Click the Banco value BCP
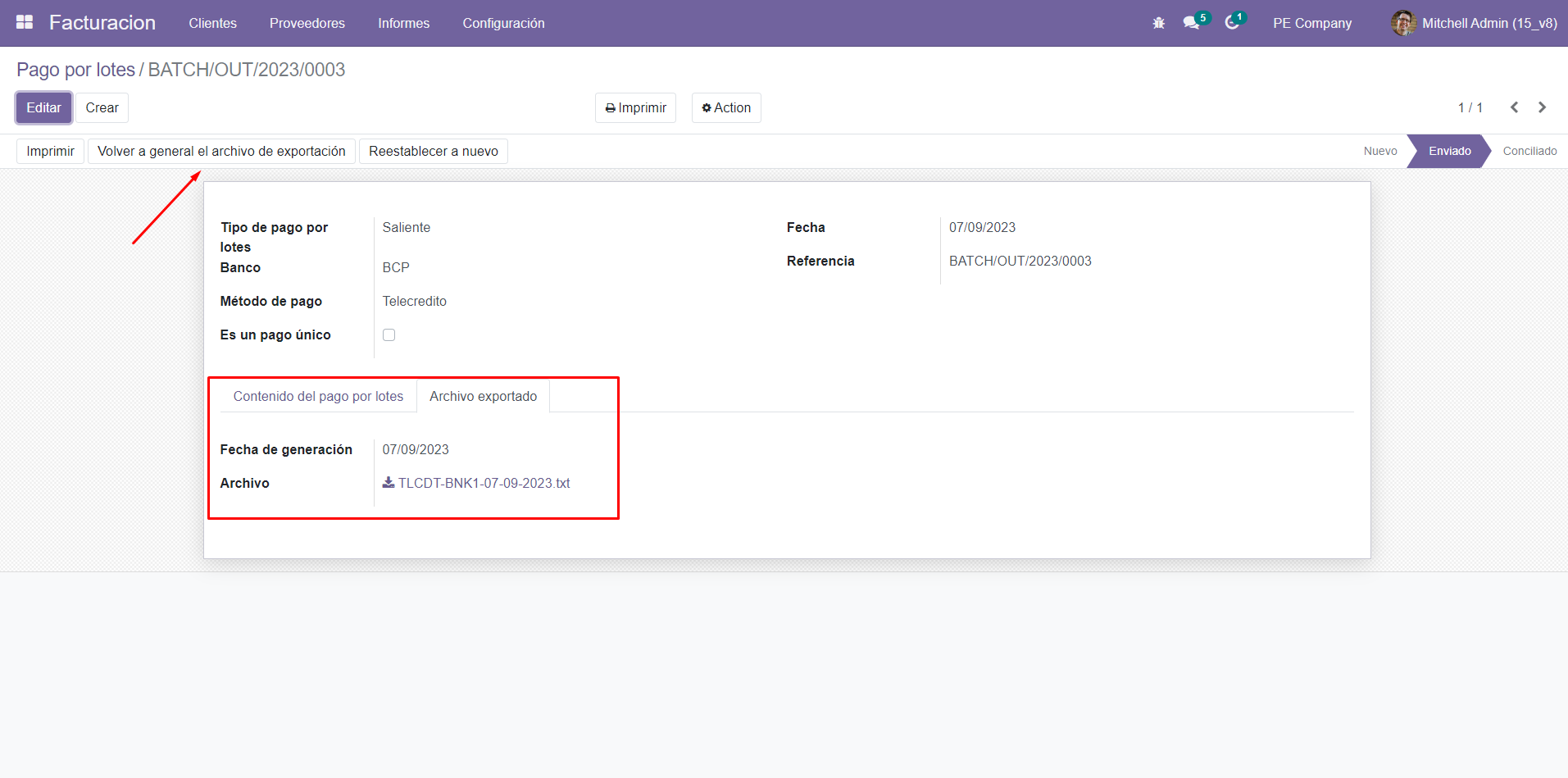The image size is (1568, 778). tap(396, 267)
